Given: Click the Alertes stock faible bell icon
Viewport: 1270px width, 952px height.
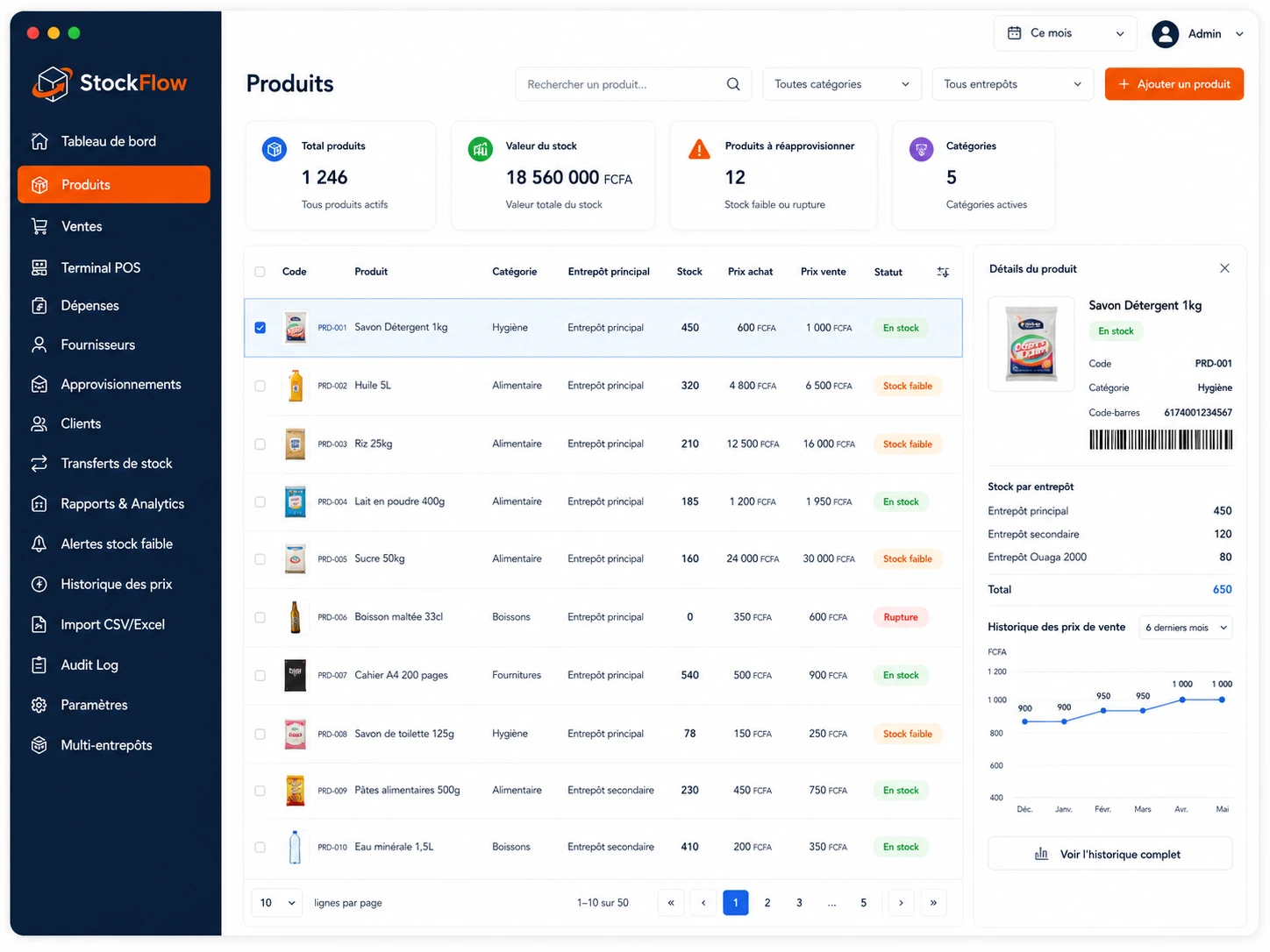Looking at the screenshot, I should pos(39,543).
